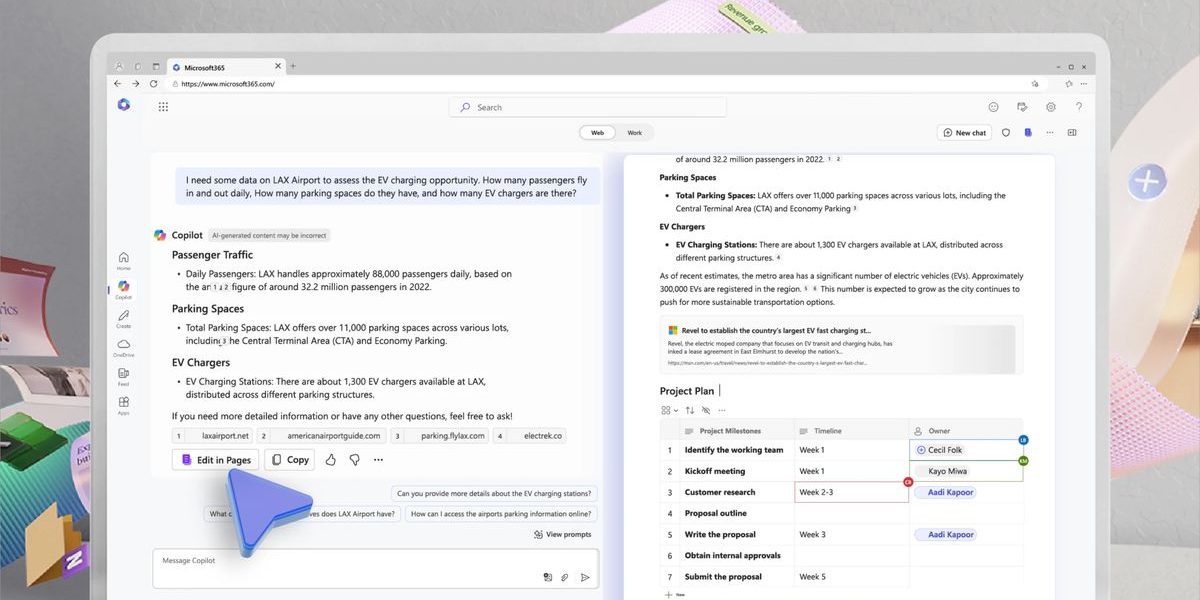Go forward with the browser forward arrow
The height and width of the screenshot is (600, 1200).
[x=136, y=84]
